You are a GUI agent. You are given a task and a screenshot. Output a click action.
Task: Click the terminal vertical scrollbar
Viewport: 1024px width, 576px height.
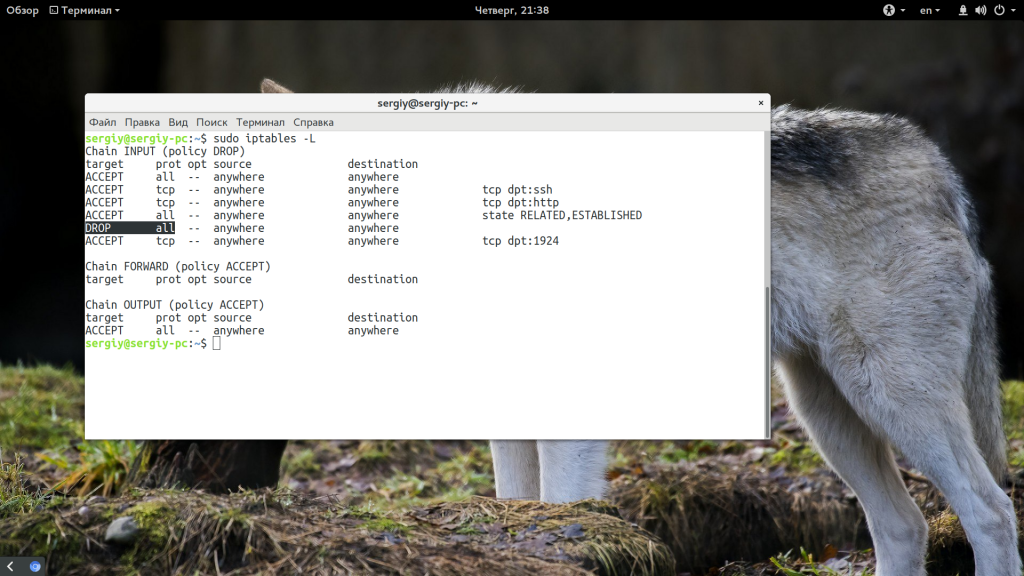coord(767,360)
